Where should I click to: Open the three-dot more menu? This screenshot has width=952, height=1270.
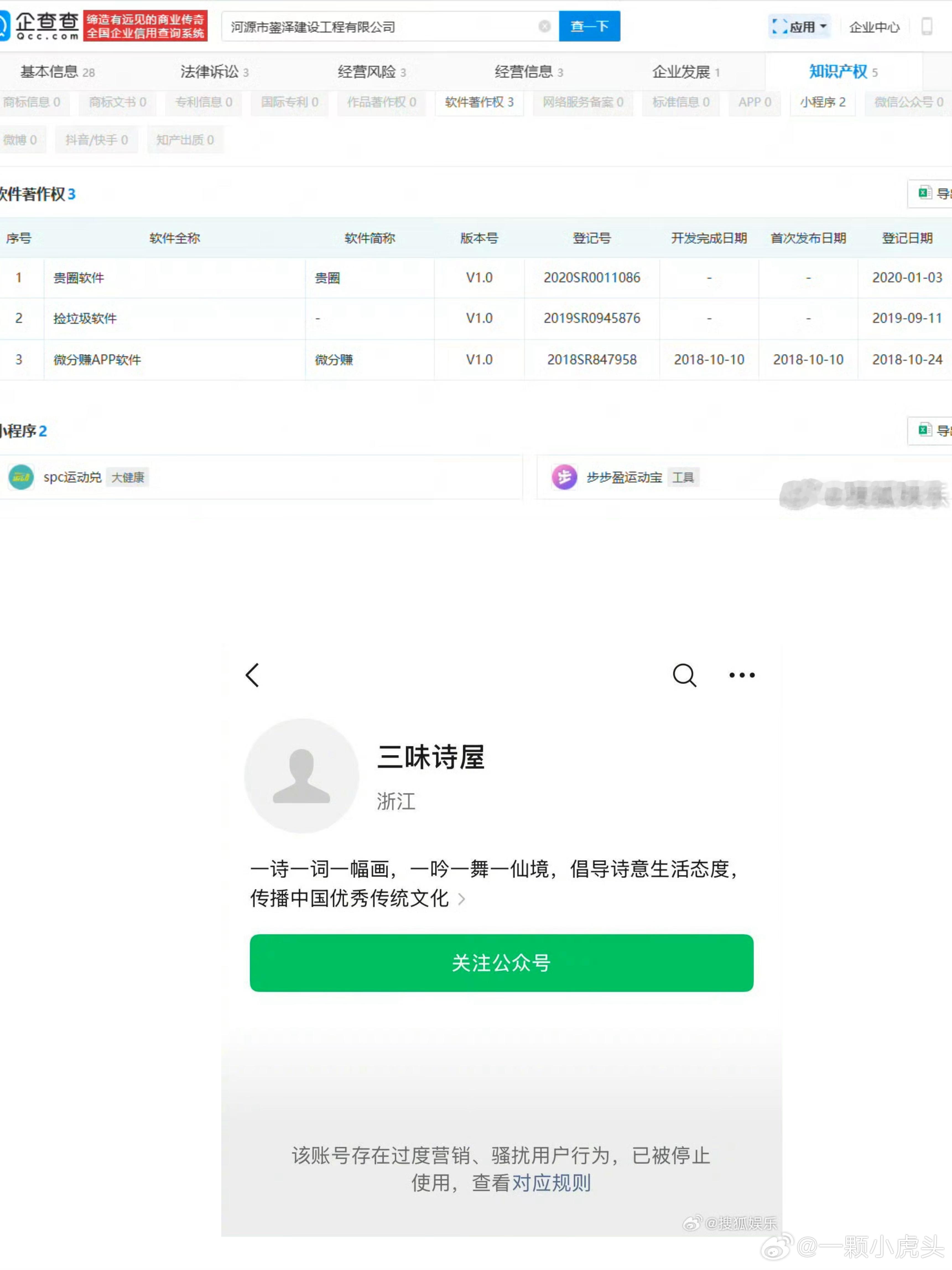(x=742, y=675)
